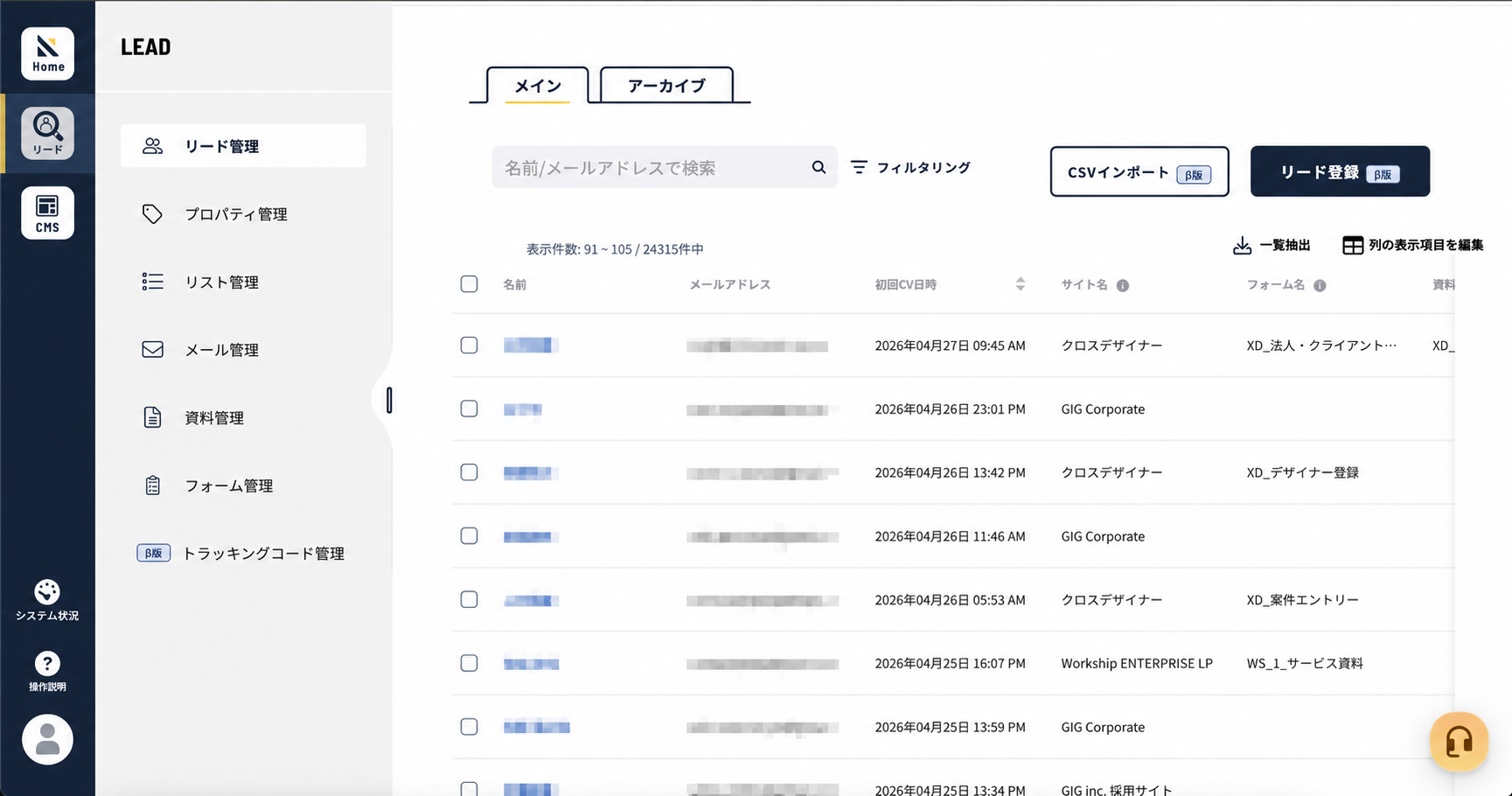Image resolution: width=1512 pixels, height=796 pixels.
Task: Check the row dated 2026年04月26日 13:42 PM
Action: point(469,472)
